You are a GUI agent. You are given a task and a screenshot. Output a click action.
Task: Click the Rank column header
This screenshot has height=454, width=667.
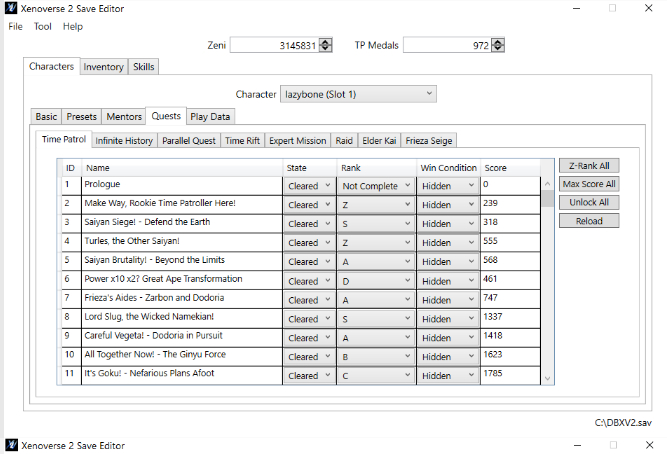coord(376,168)
